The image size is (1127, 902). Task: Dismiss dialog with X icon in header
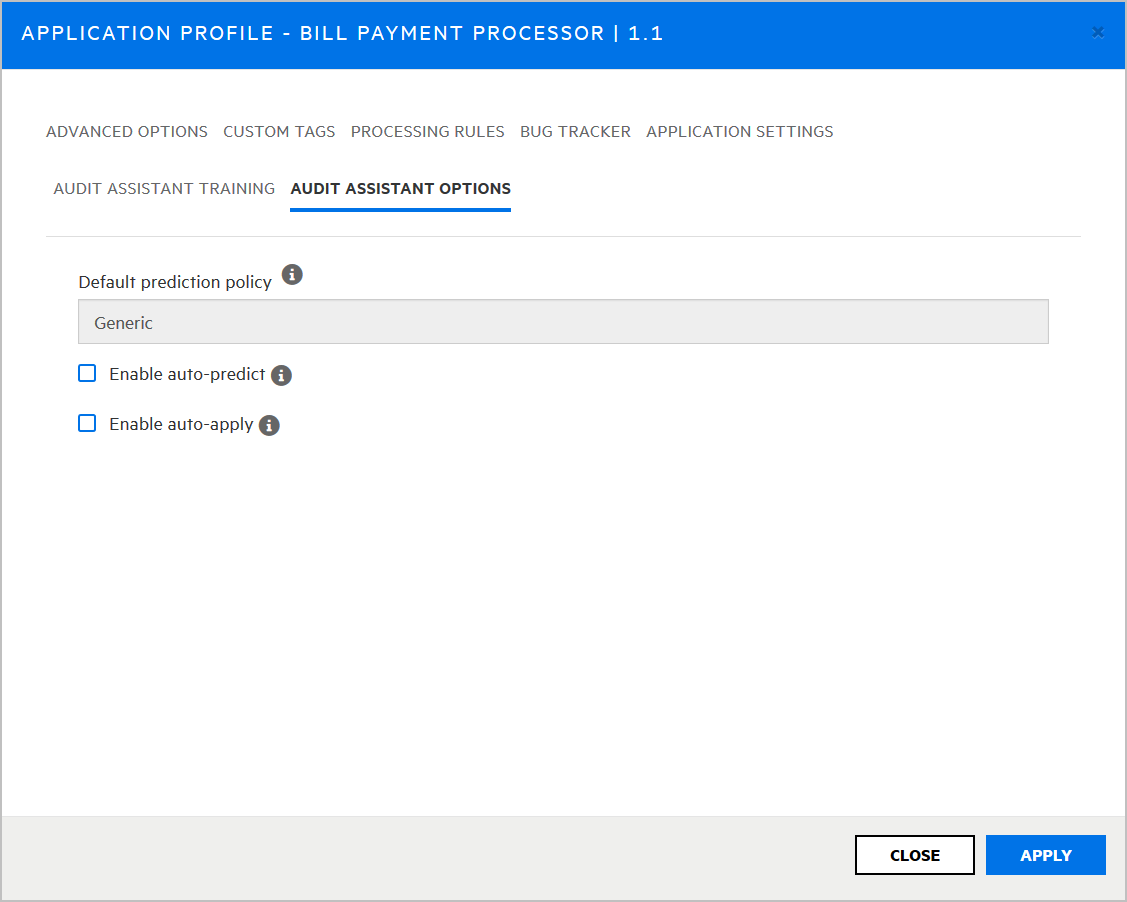pos(1098,33)
